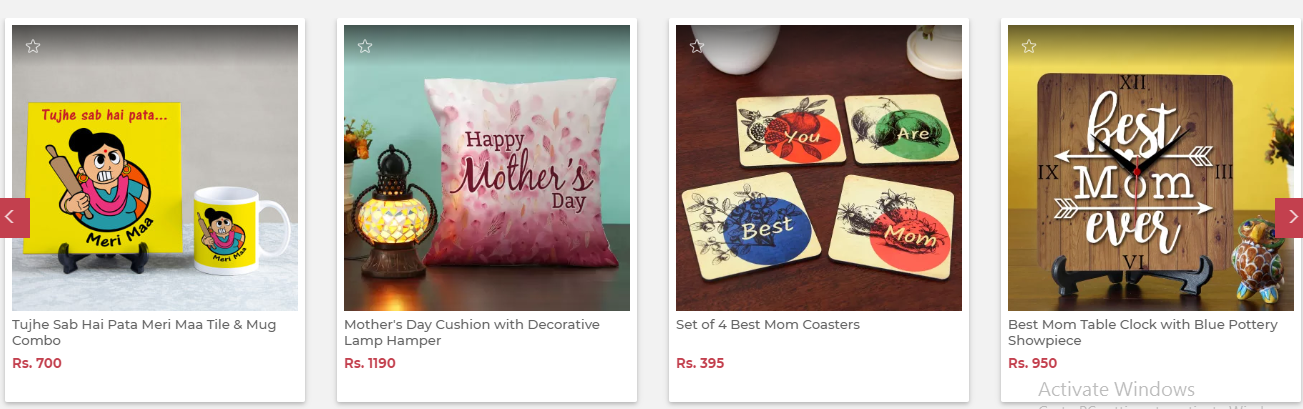This screenshot has height=409, width=1303.
Task: Star the Best Mom Table Clock item
Action: (x=1029, y=46)
